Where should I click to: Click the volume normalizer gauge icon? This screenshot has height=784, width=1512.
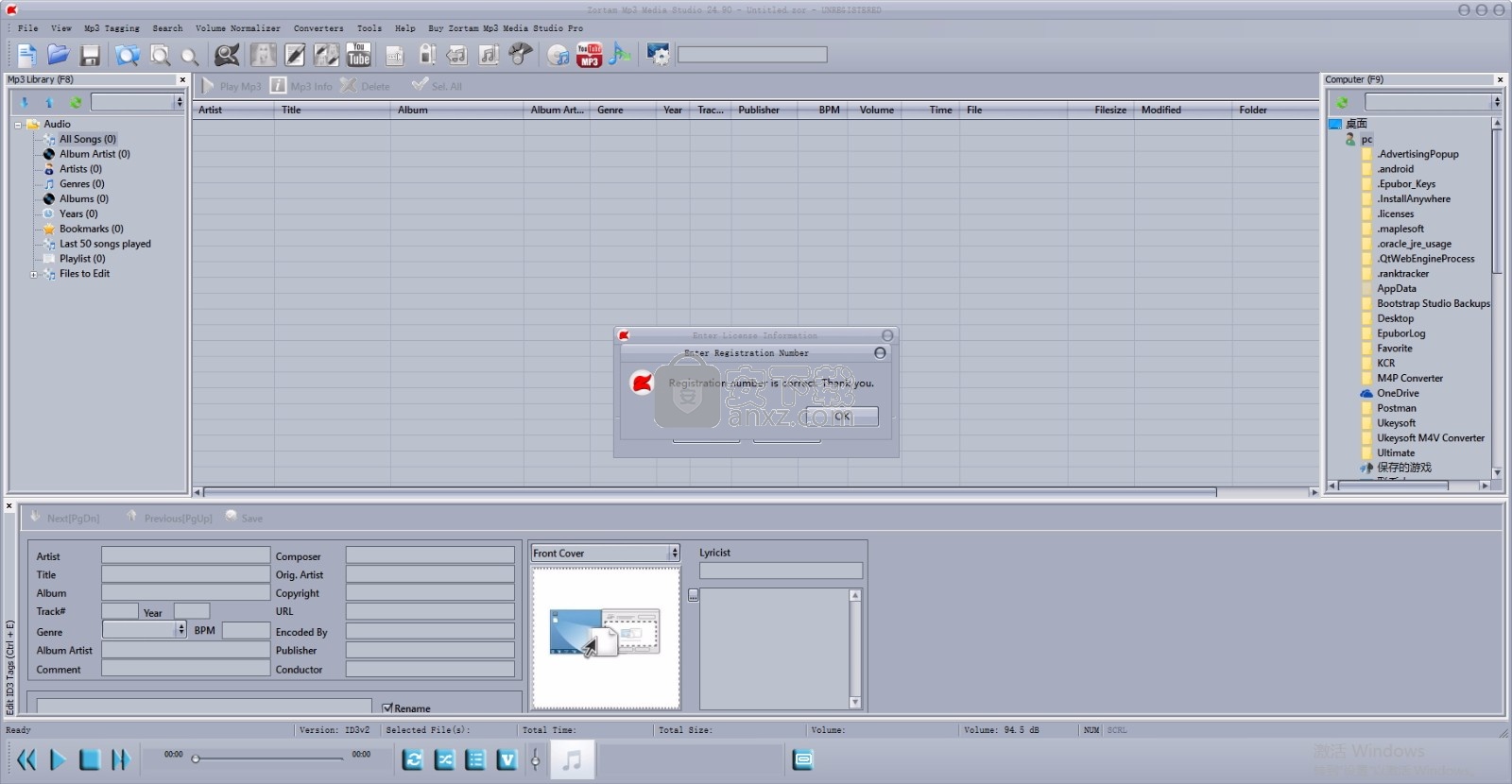pyautogui.click(x=520, y=55)
